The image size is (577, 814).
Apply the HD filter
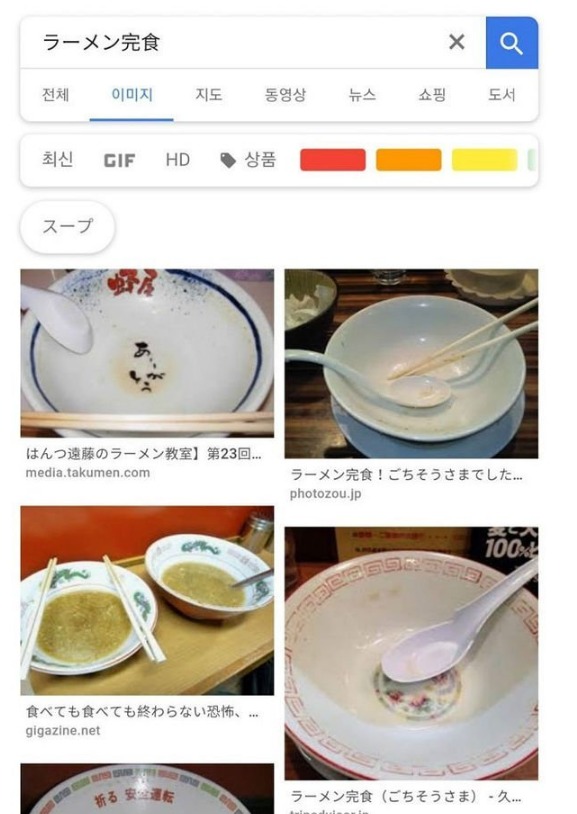pos(178,160)
